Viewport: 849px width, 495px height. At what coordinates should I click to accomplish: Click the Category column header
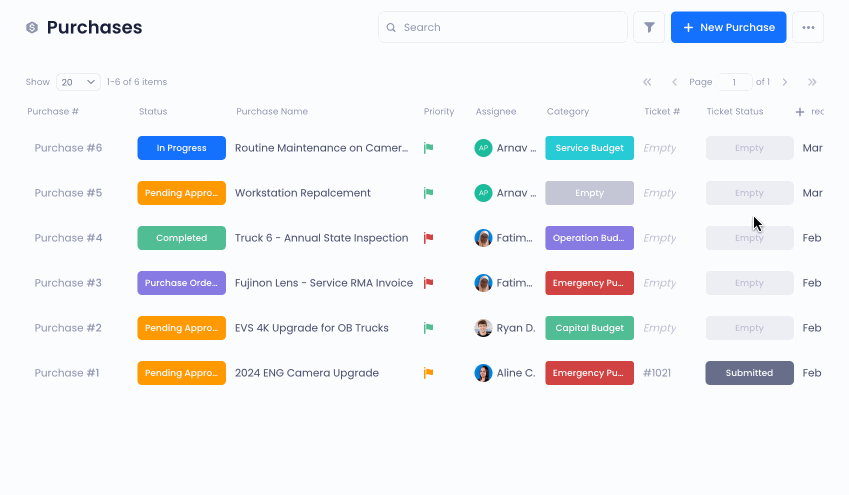coord(567,112)
